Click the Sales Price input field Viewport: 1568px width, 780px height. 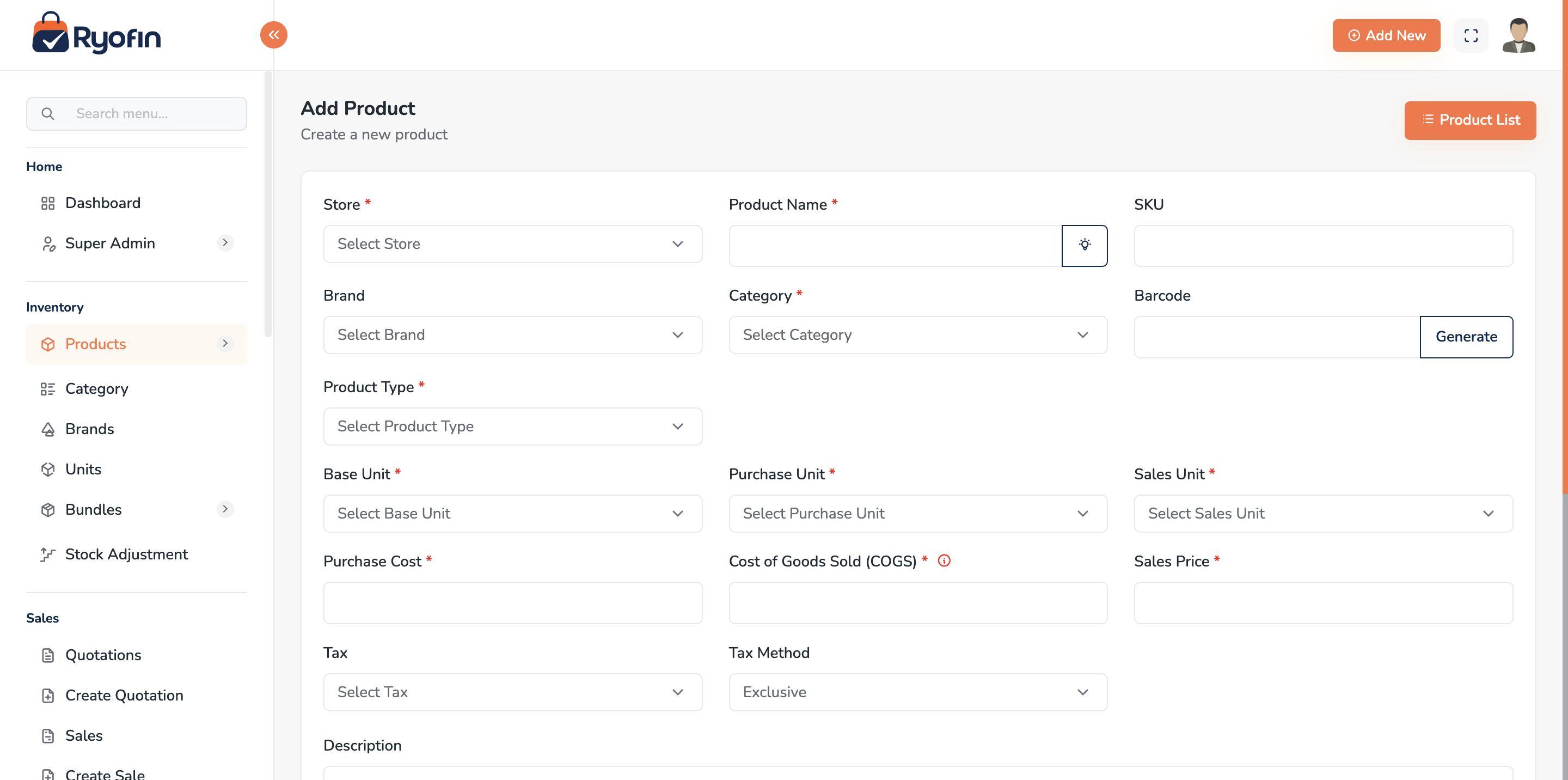[1324, 603]
